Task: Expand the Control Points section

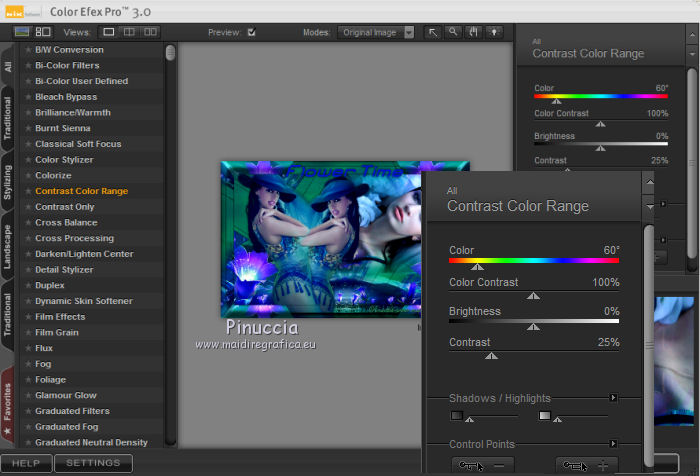Action: click(613, 443)
